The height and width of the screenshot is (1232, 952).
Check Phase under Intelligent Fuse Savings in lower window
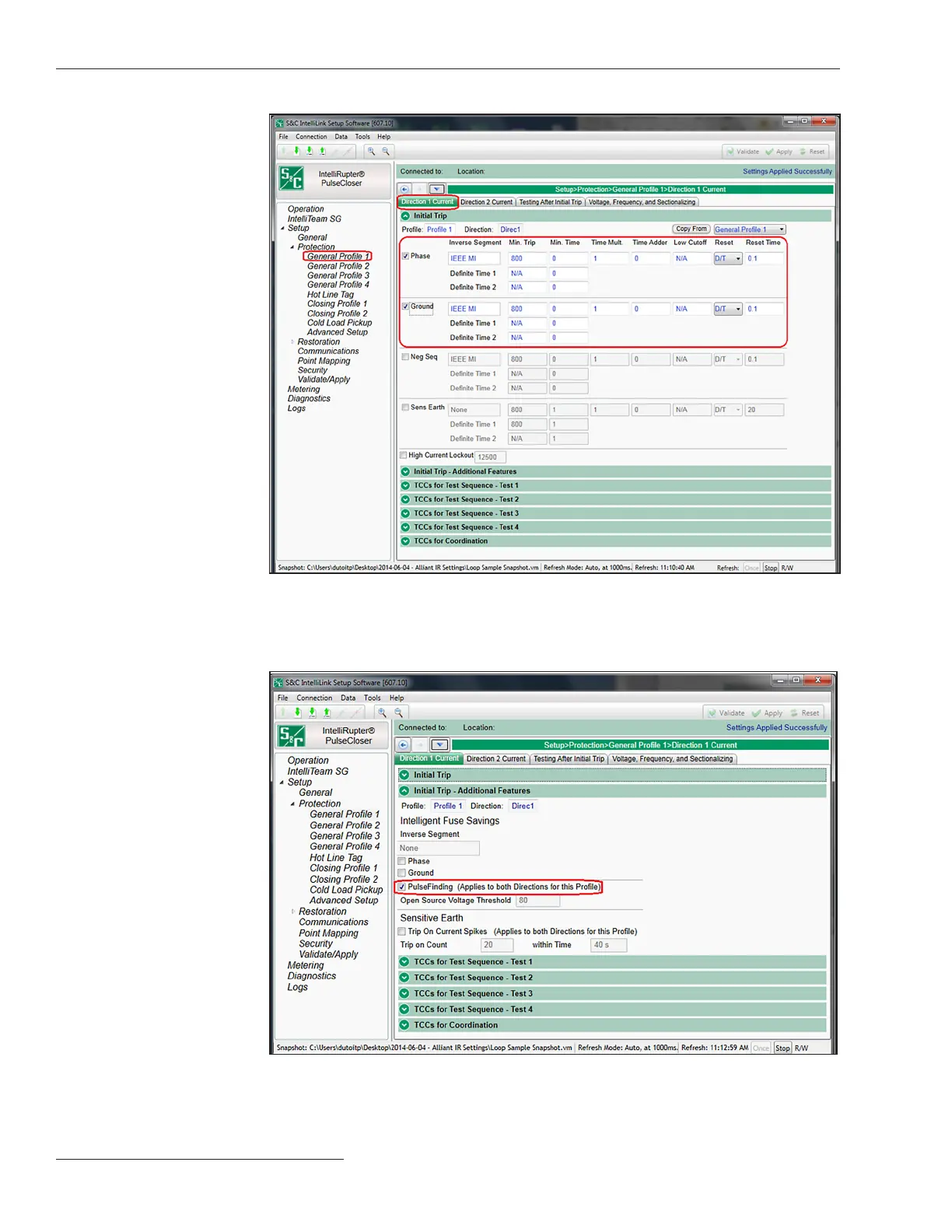point(402,861)
